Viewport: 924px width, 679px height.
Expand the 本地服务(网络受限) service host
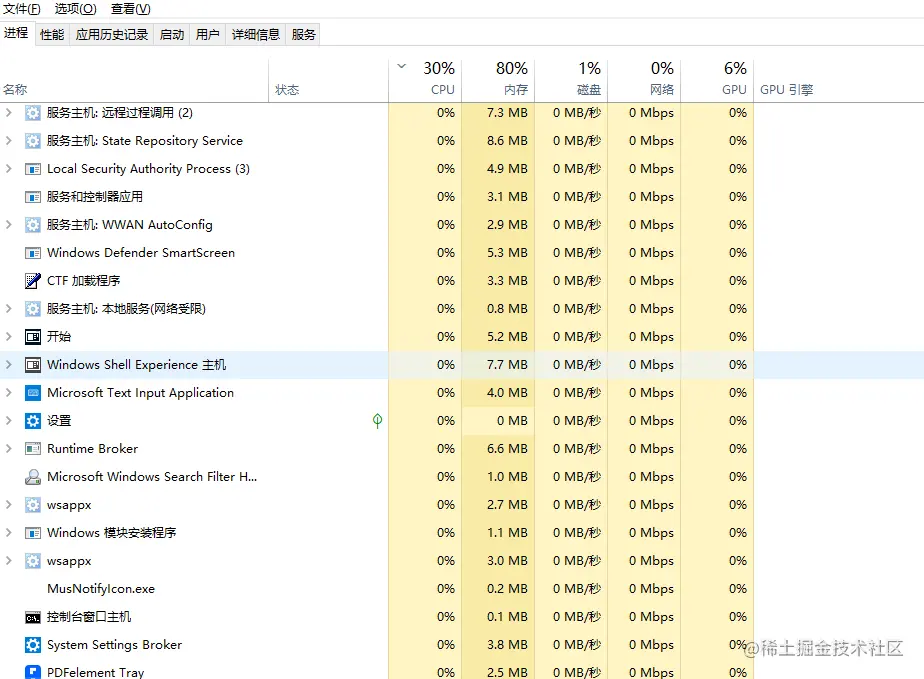click(8, 308)
